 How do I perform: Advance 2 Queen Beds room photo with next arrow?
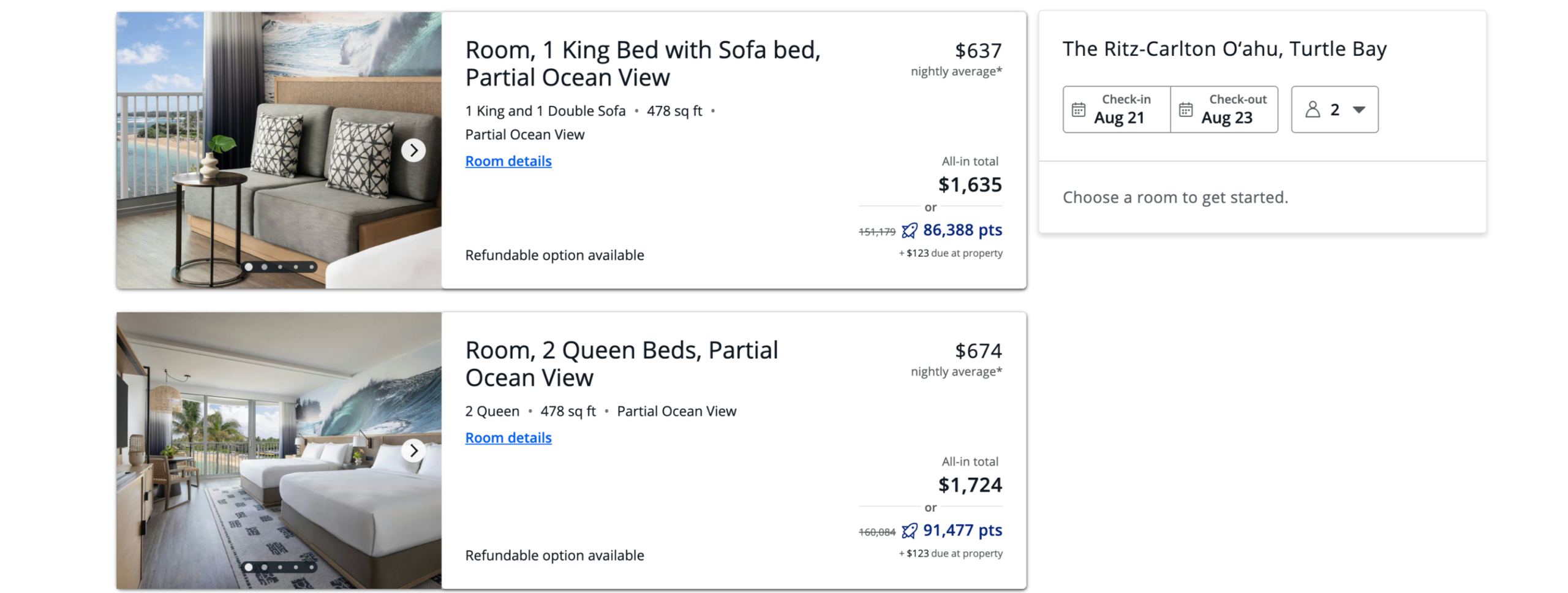click(x=413, y=450)
